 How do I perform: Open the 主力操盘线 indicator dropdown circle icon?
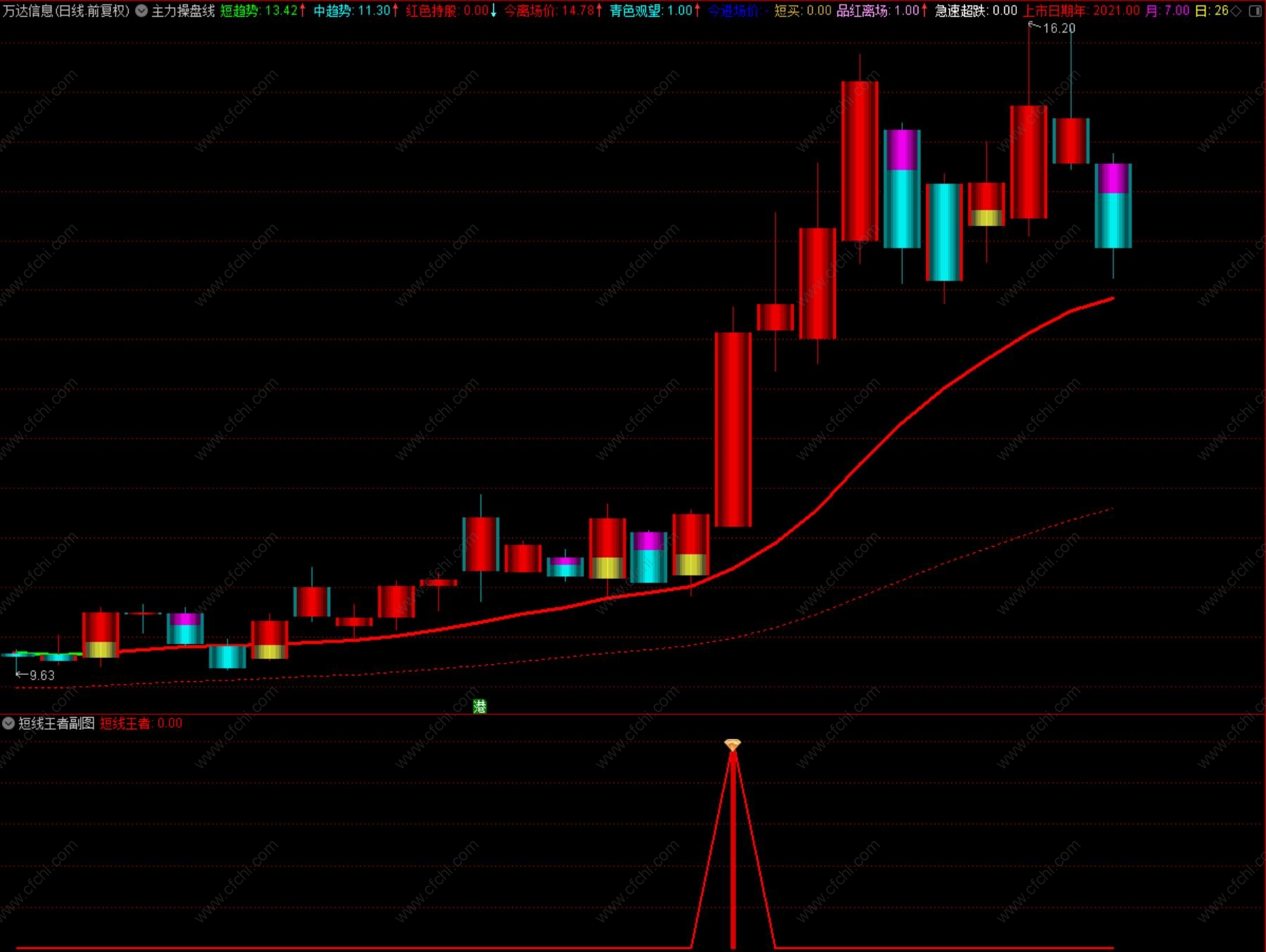(x=141, y=11)
